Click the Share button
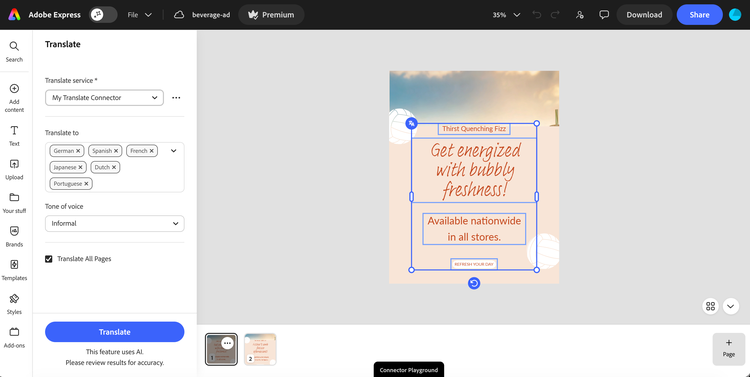Viewport: 750px width, 377px height. point(699,14)
